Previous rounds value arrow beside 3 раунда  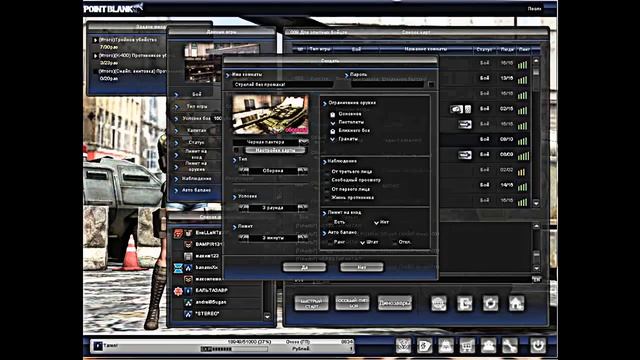pos(244,208)
